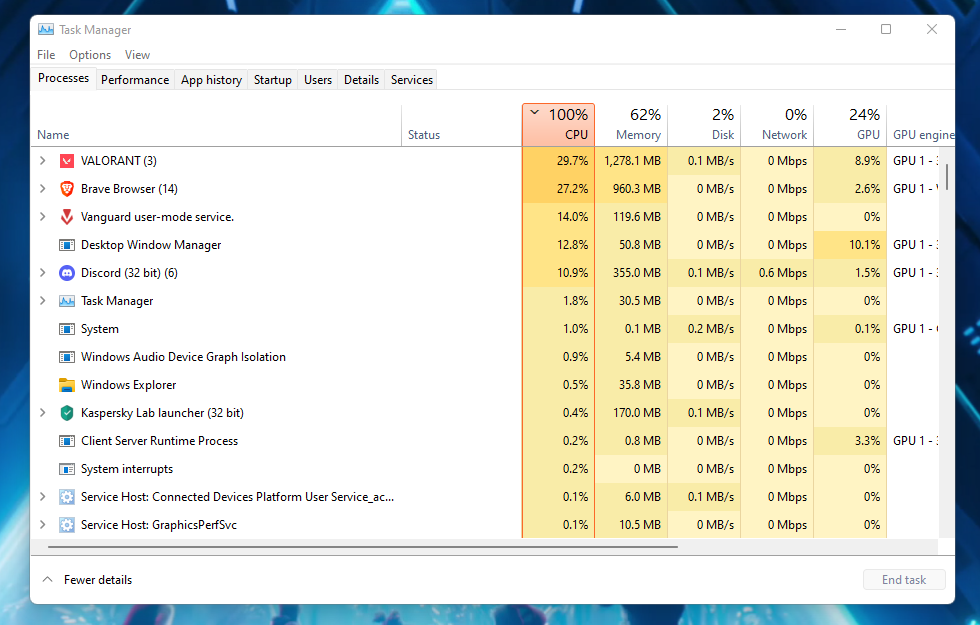The width and height of the screenshot is (980, 625).
Task: Expand the Discord (32 bit) process group
Action: 42,273
